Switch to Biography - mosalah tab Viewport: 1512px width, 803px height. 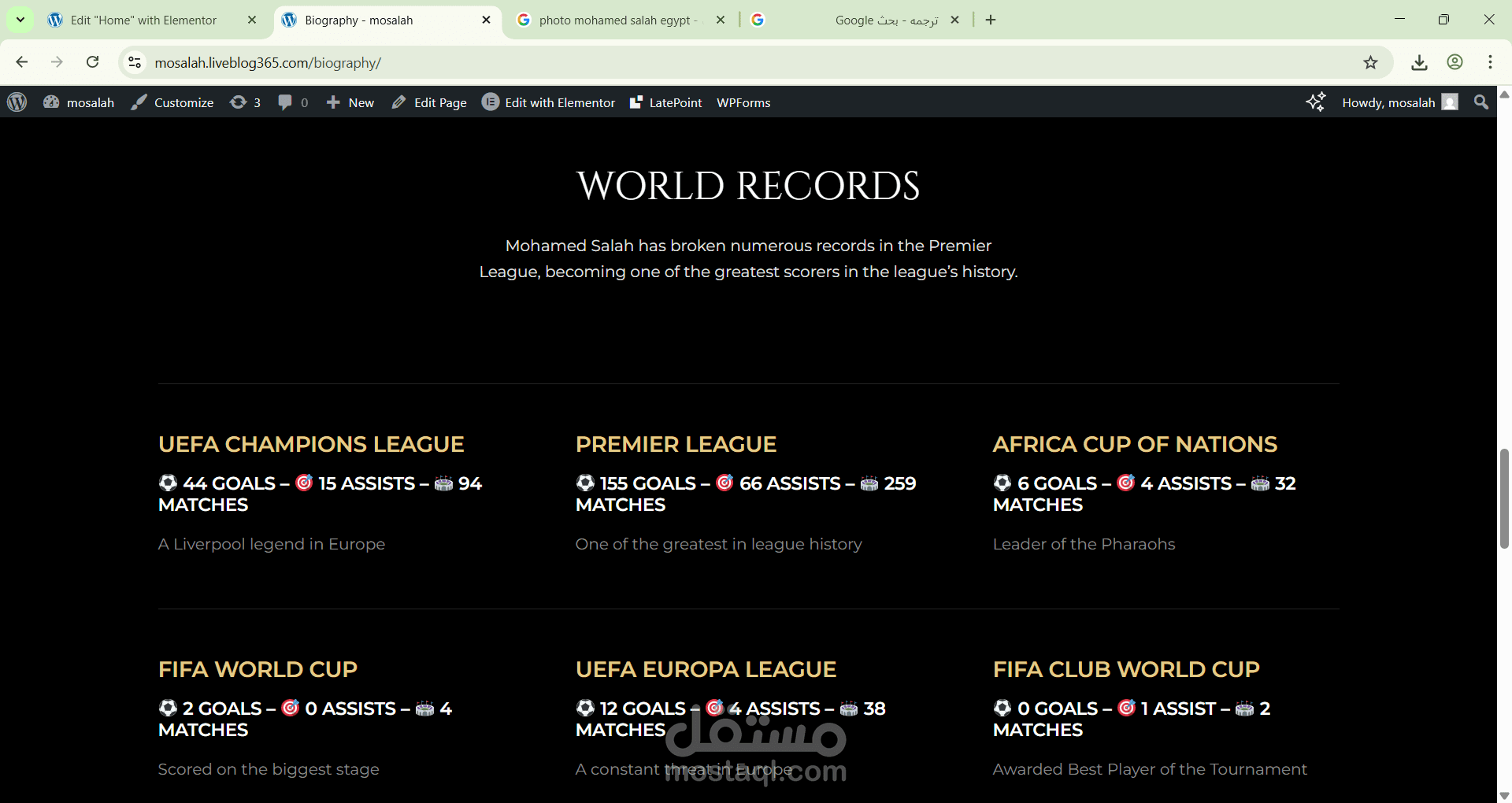click(387, 20)
